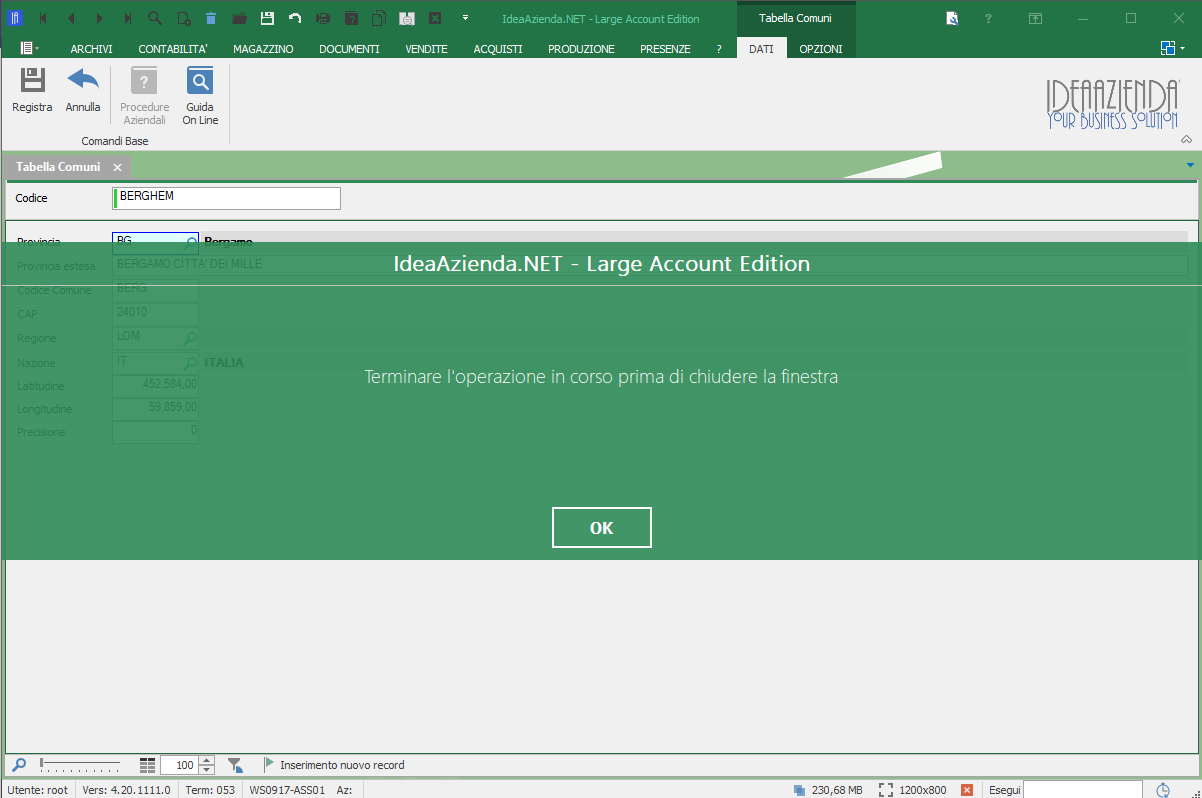This screenshot has height=798, width=1202.
Task: Open the VENDITE menu
Action: click(426, 49)
